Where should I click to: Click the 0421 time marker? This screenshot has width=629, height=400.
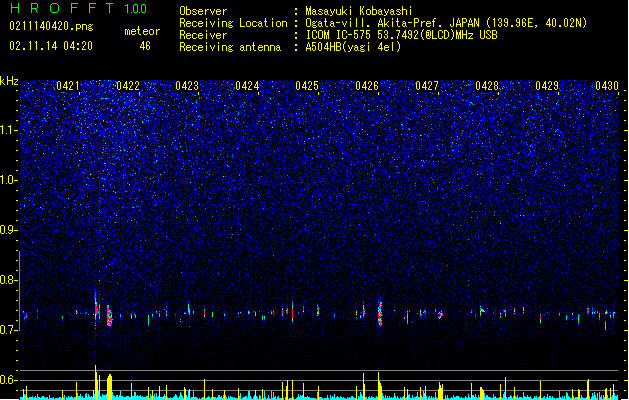pyautogui.click(x=68, y=86)
